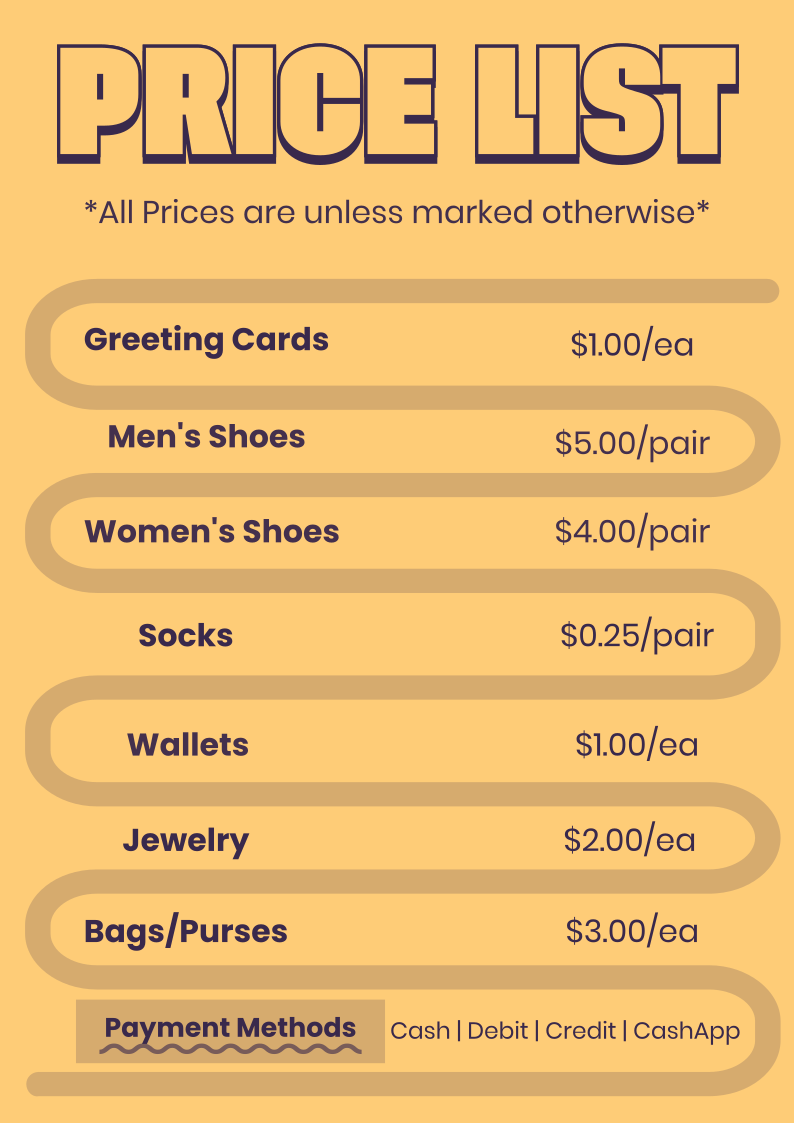794x1123 pixels.
Task: Click the $4.00/pair price
Action: coord(632,531)
